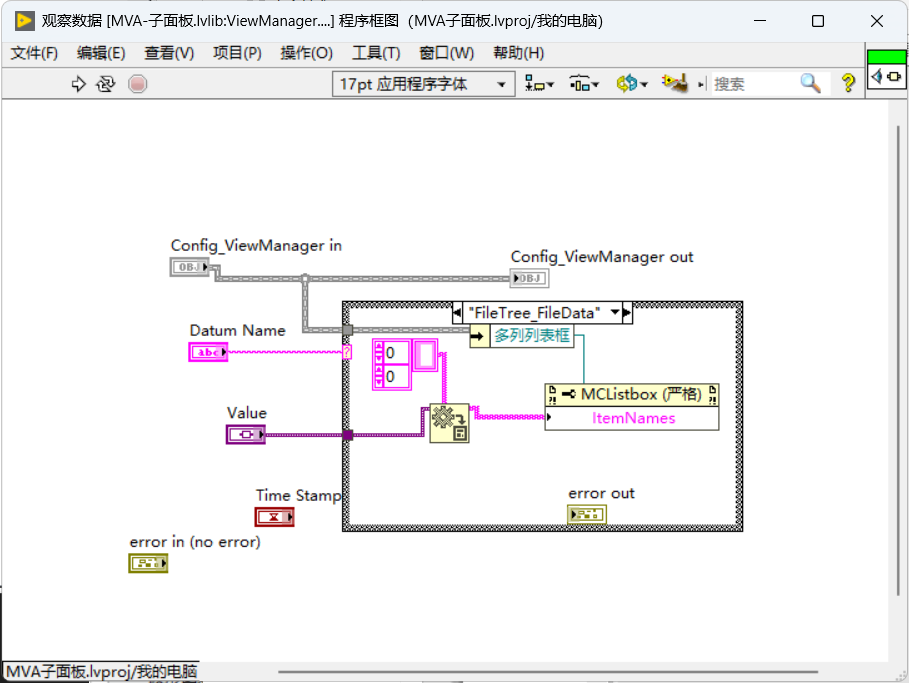Go to previous case structure frame
This screenshot has height=683, width=909.
coord(457,313)
